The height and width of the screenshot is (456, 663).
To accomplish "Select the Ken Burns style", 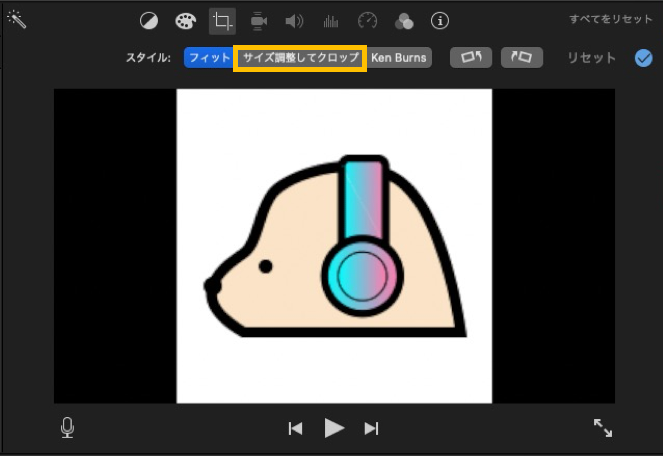I will [399, 58].
